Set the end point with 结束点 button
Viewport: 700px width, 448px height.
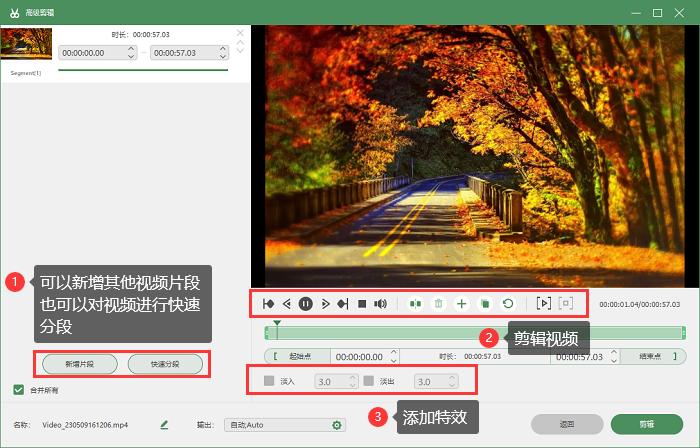click(x=654, y=356)
